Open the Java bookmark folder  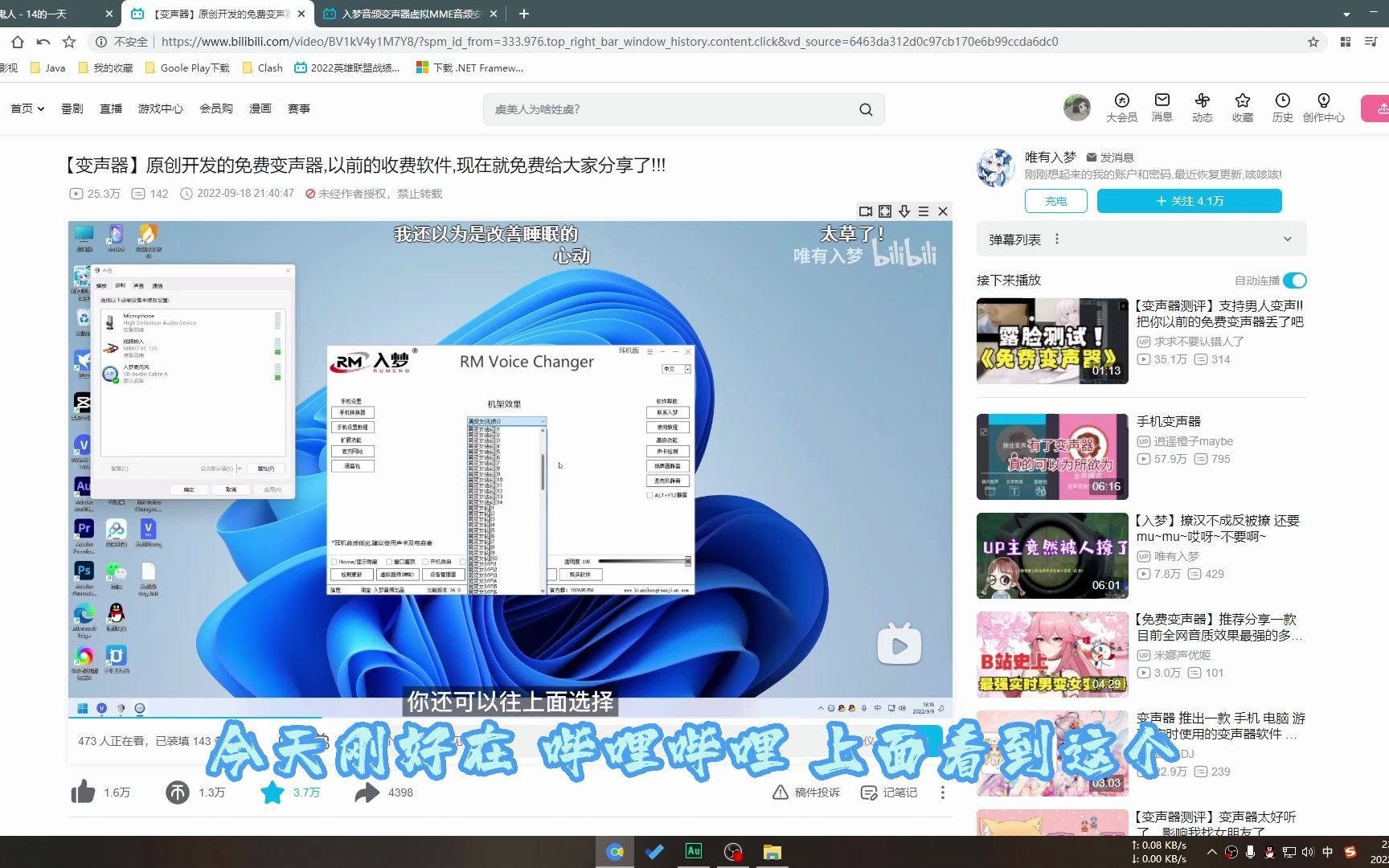point(48,68)
